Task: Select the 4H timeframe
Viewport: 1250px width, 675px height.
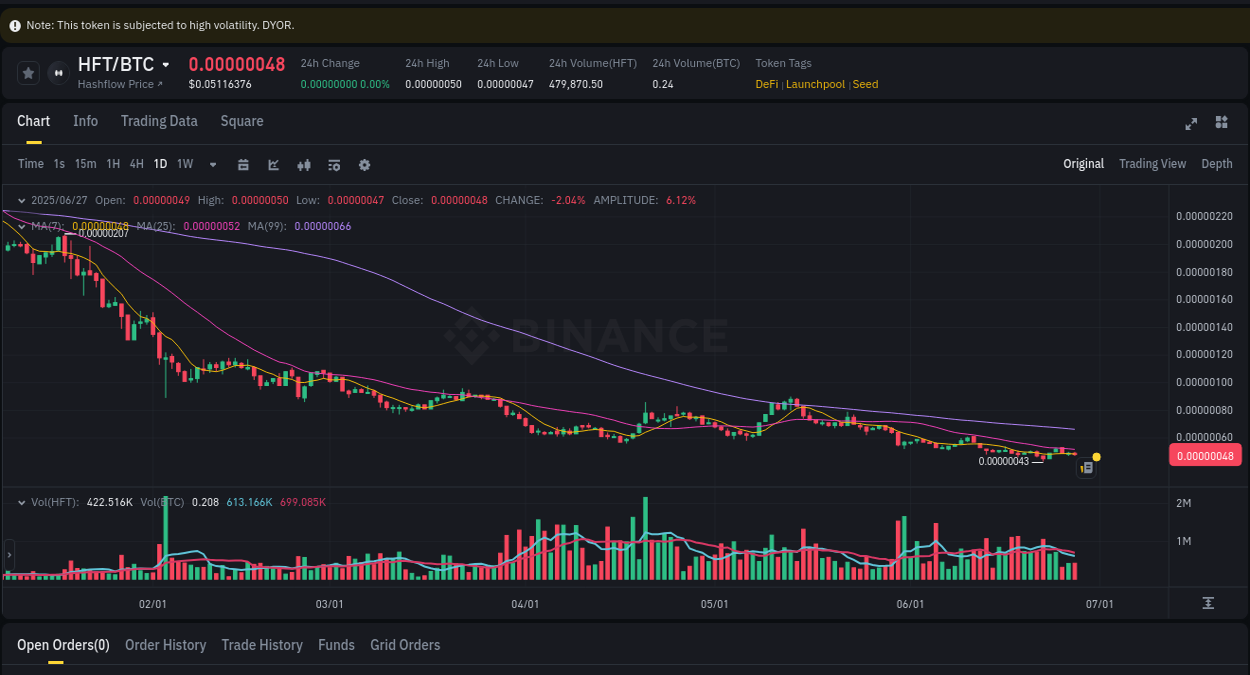Action: tap(136, 164)
